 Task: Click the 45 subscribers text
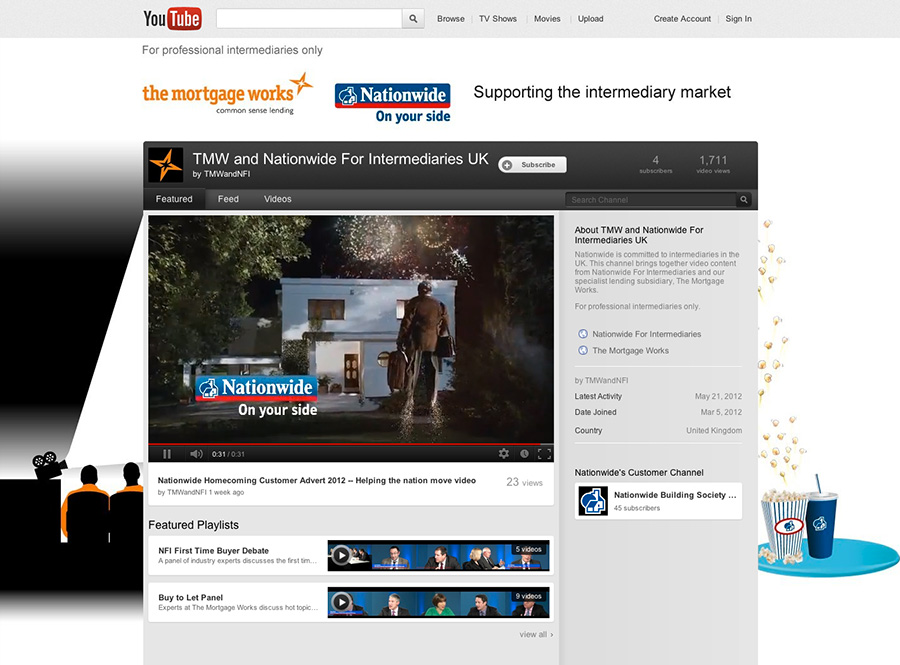click(637, 508)
